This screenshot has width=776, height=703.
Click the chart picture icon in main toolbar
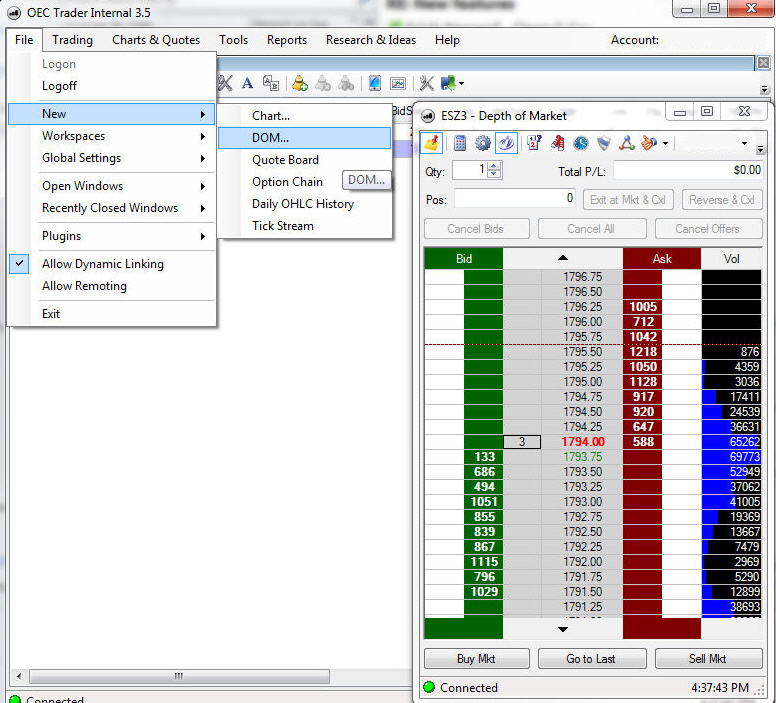(398, 83)
